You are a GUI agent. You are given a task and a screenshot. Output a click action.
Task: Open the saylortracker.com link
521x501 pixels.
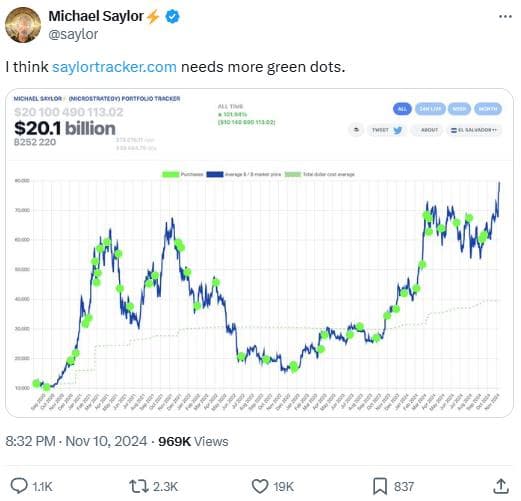pyautogui.click(x=114, y=67)
